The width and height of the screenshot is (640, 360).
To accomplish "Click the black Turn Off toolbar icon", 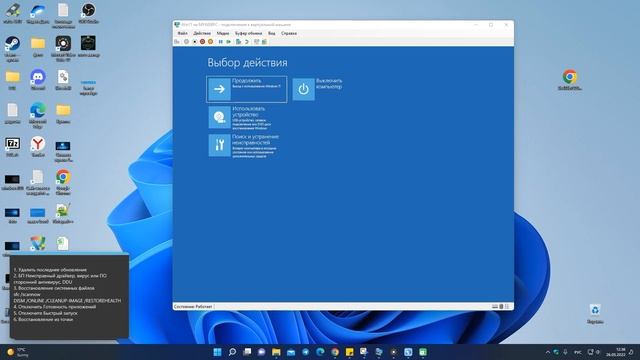I will (x=195, y=42).
